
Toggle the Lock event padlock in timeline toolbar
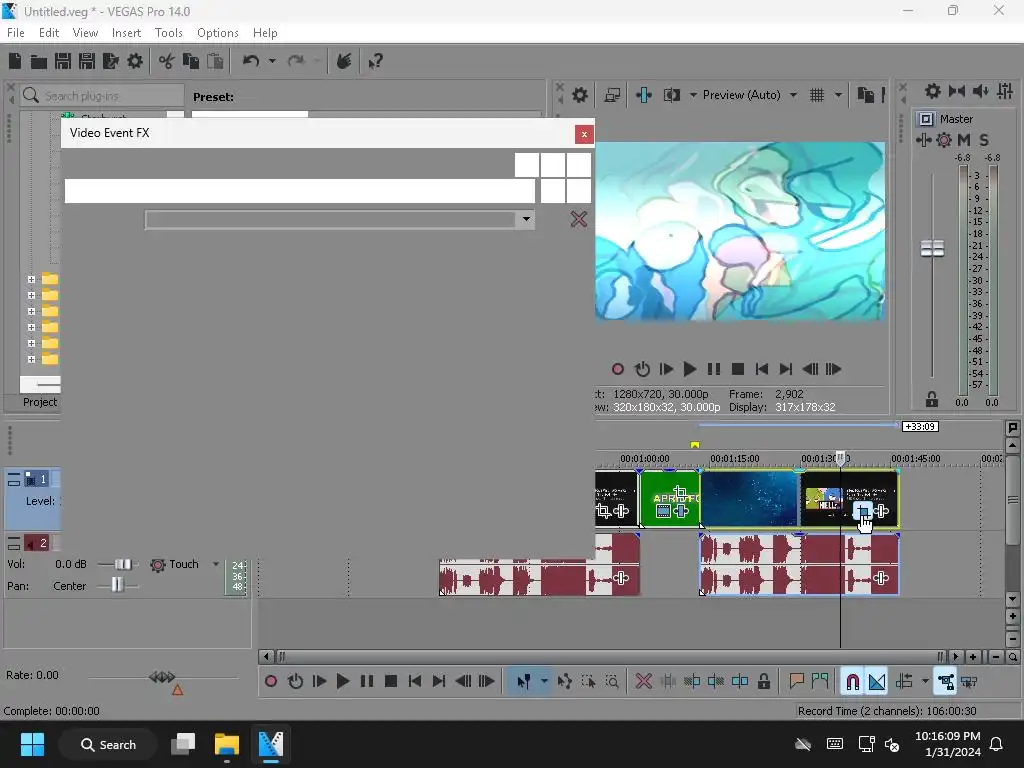coord(764,682)
